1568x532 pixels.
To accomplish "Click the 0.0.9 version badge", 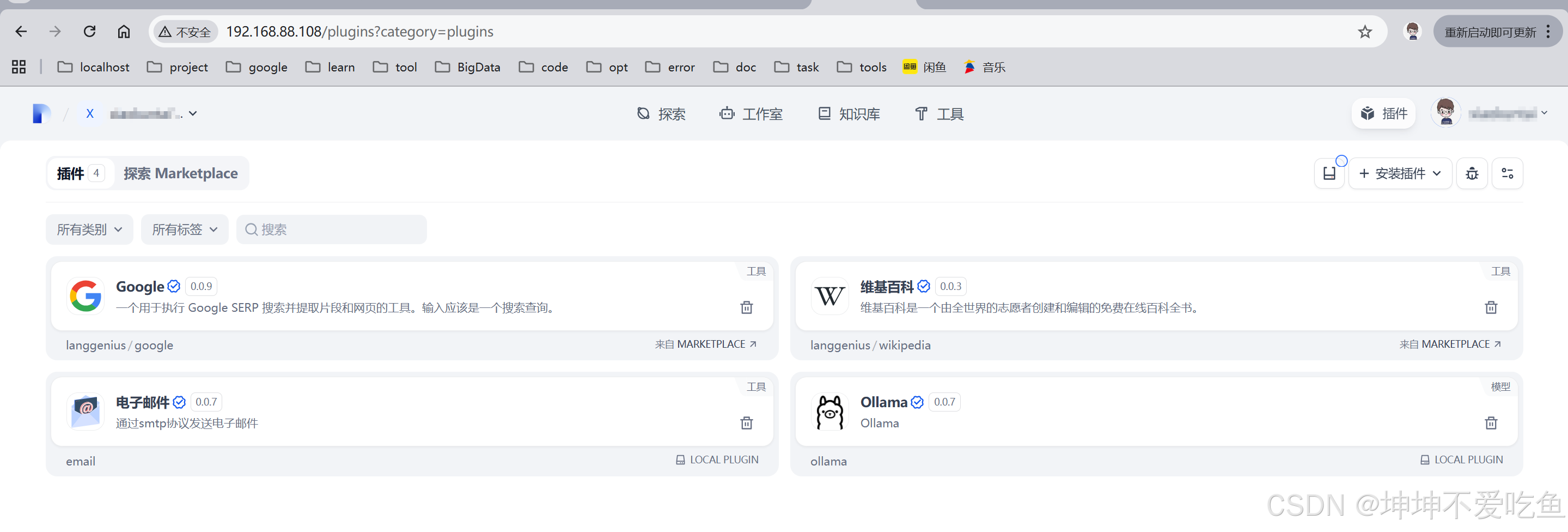I will [x=201, y=286].
